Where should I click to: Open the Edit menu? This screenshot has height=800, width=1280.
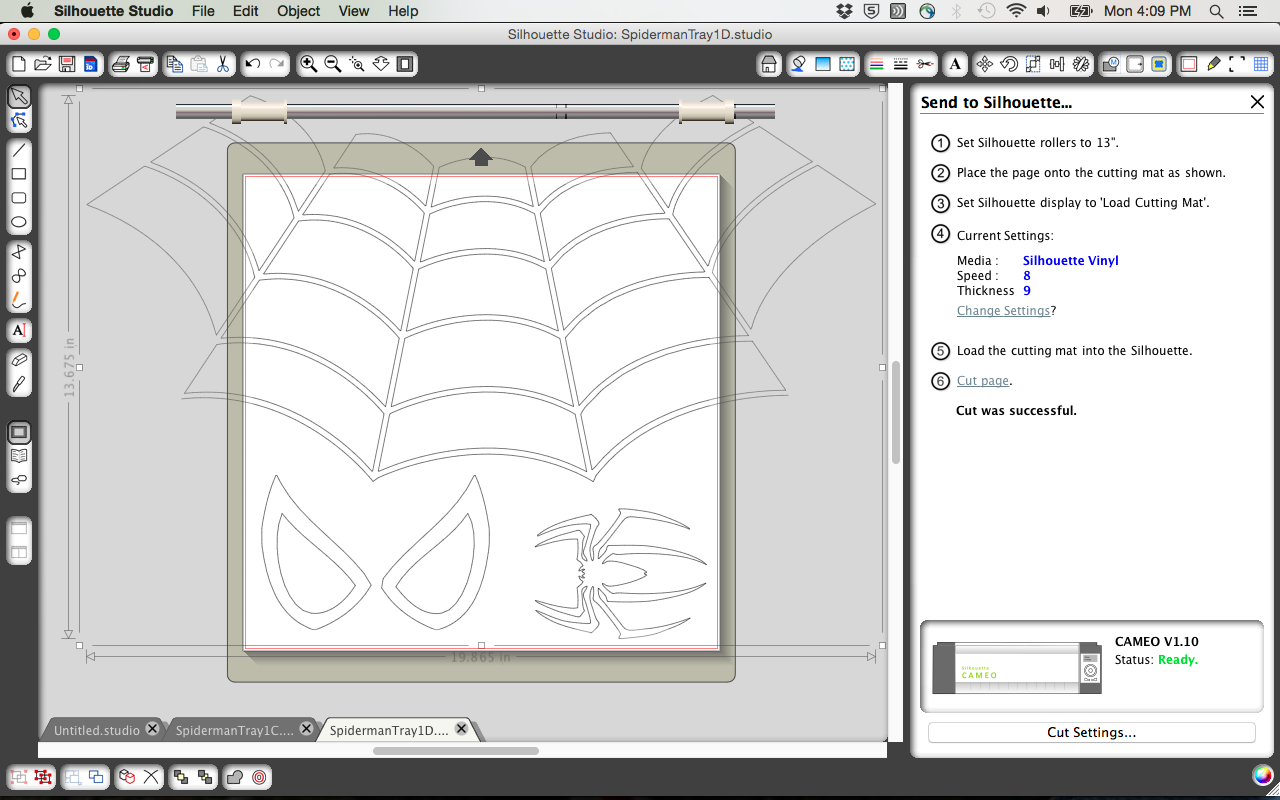(x=246, y=11)
